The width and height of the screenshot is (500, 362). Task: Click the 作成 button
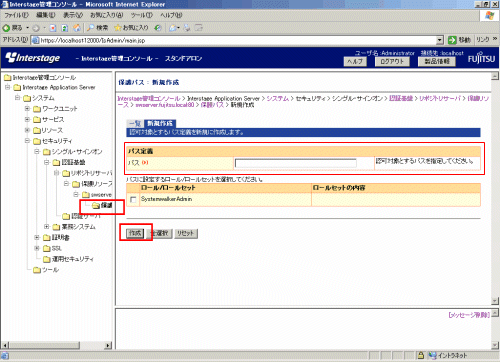coord(135,233)
